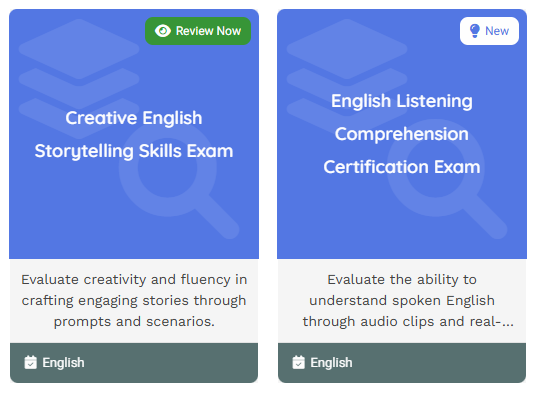
Task: Click the lightbulb icon in New badge
Action: (475, 31)
